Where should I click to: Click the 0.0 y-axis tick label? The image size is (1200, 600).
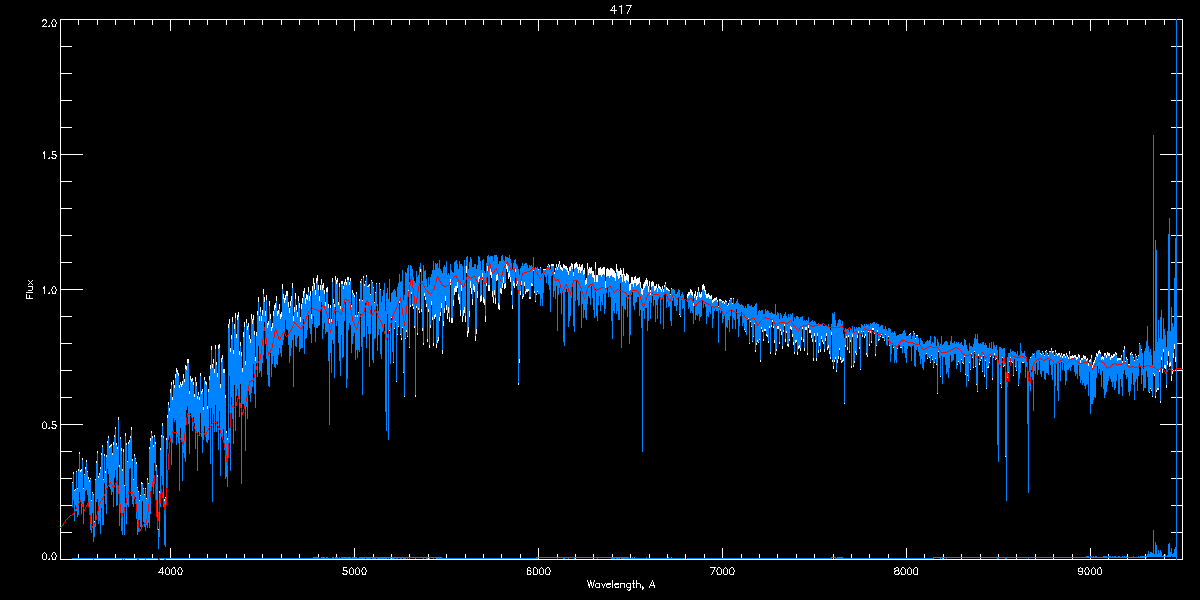click(47, 557)
